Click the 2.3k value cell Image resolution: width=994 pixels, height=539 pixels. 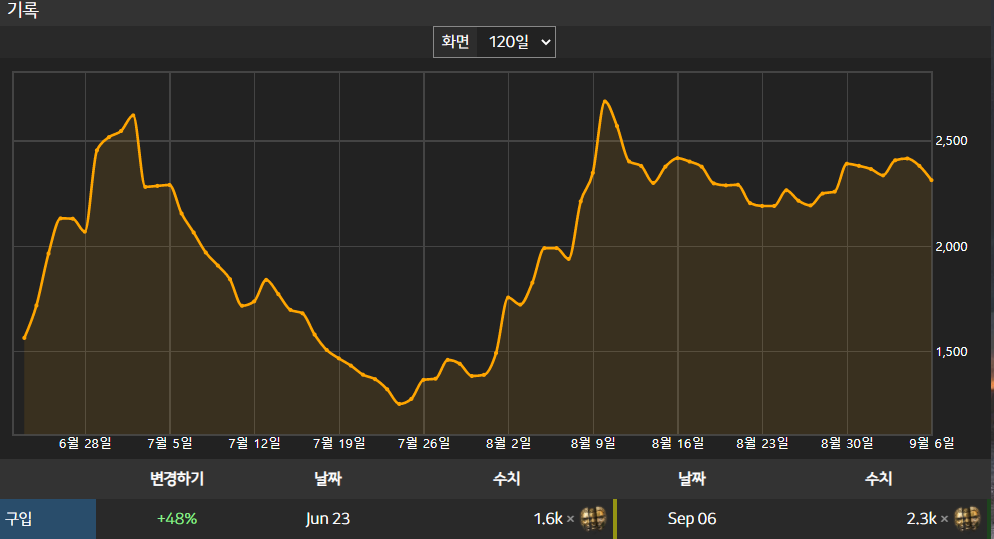921,519
